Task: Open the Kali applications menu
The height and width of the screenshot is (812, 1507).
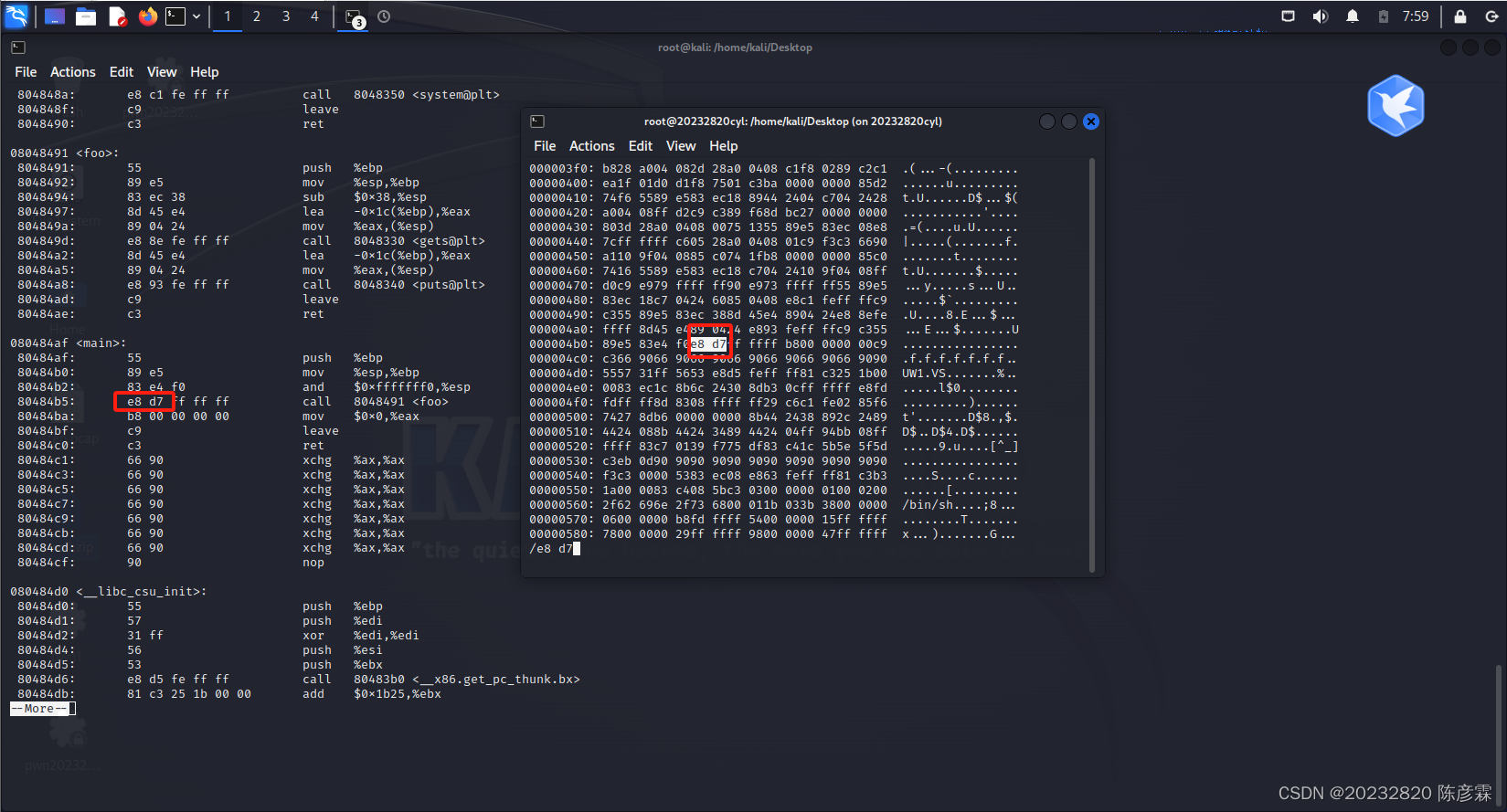Action: point(17,16)
